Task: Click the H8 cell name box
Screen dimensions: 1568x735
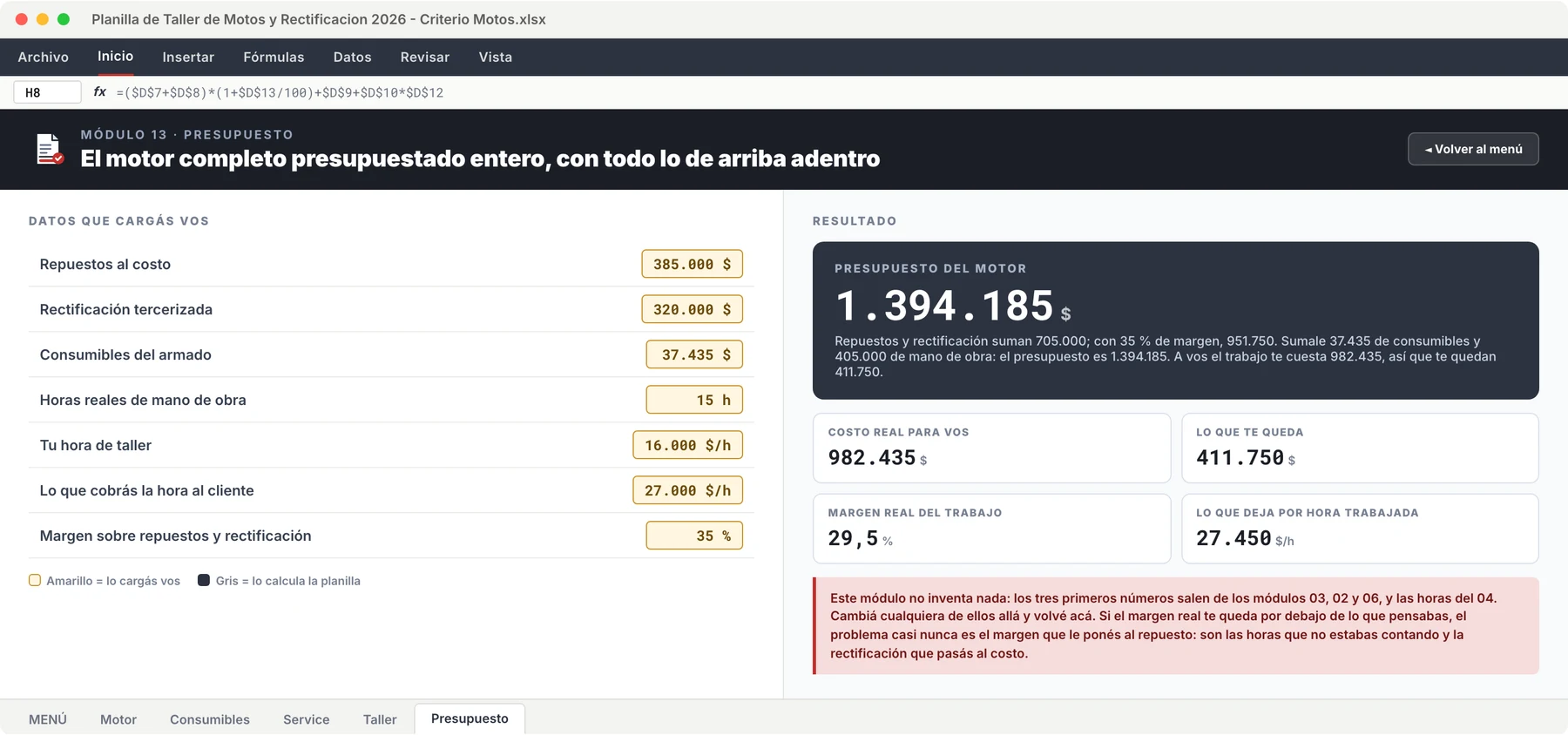Action: click(x=47, y=92)
